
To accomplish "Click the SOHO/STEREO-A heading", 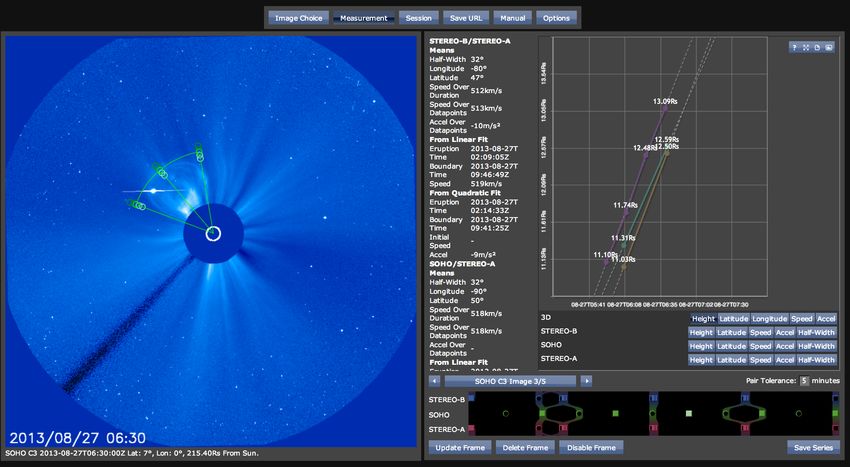I will point(463,264).
